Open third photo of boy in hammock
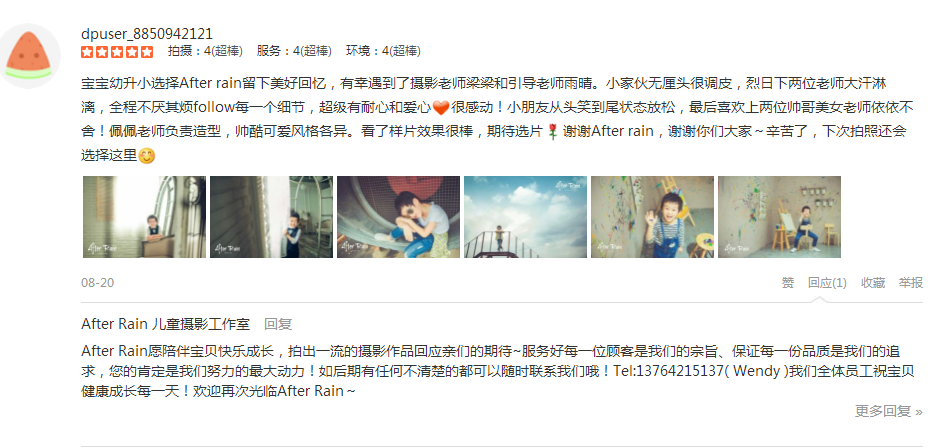This screenshot has height=448, width=935. (398, 217)
